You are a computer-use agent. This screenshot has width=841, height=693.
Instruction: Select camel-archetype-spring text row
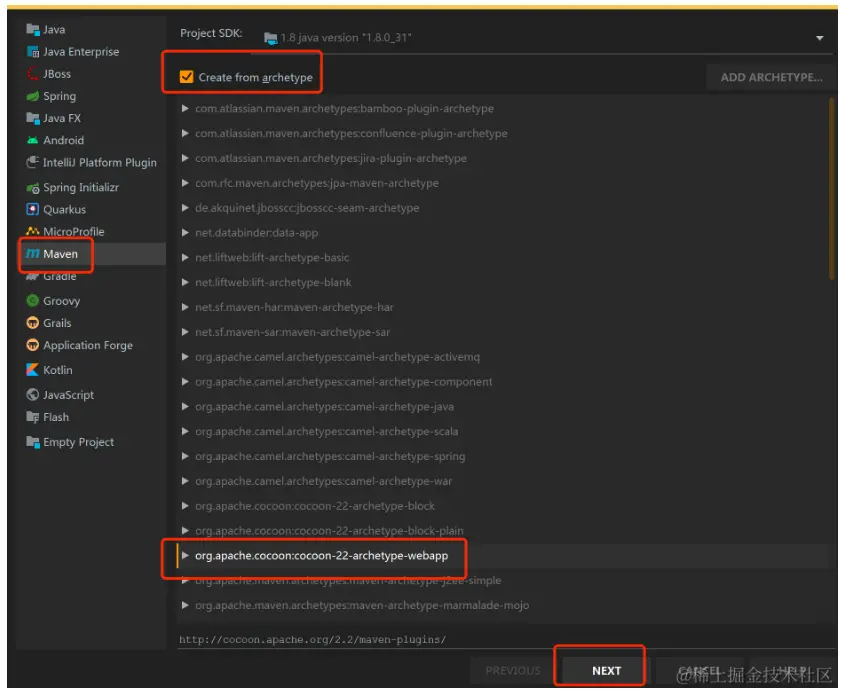pyautogui.click(x=330, y=456)
